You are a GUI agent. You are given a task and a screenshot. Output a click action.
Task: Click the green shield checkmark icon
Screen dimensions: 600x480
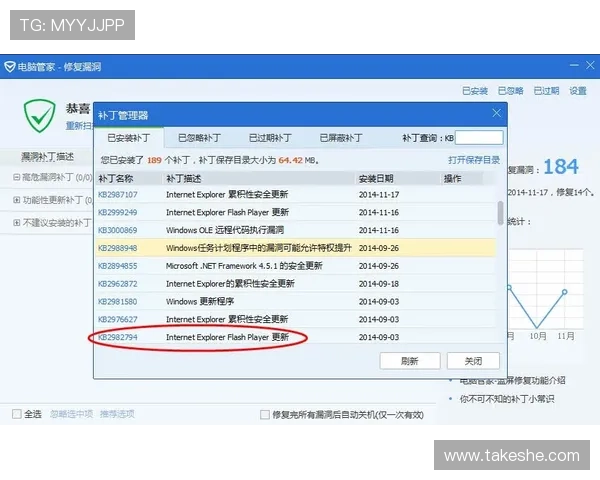pos(39,116)
